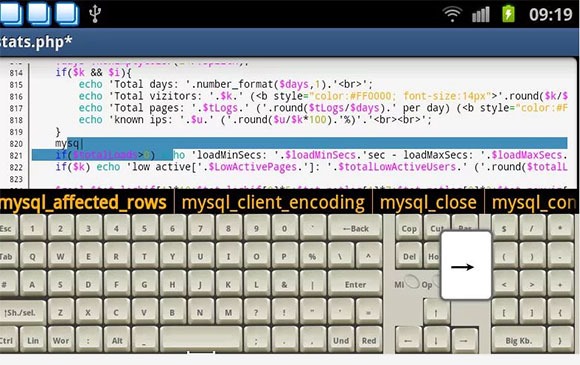
Task: Tap the asterisk key
Action: tap(560, 229)
